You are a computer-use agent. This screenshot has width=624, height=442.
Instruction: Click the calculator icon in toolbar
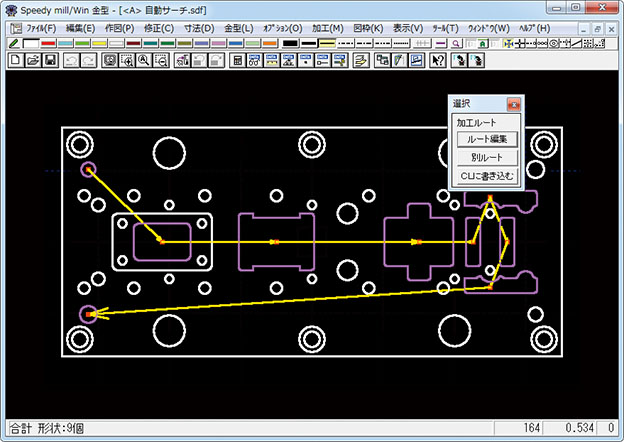click(x=237, y=60)
